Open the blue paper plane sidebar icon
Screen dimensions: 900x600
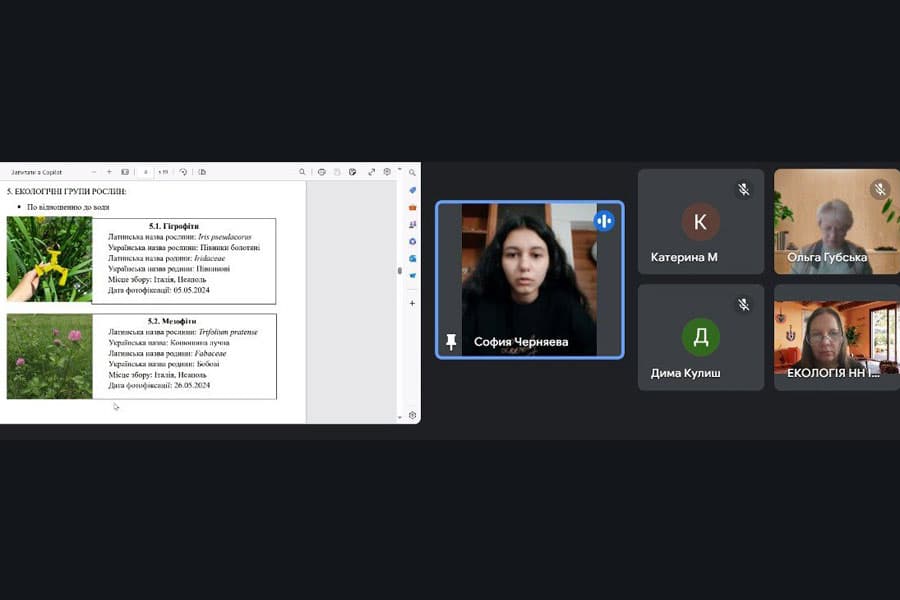click(x=412, y=276)
